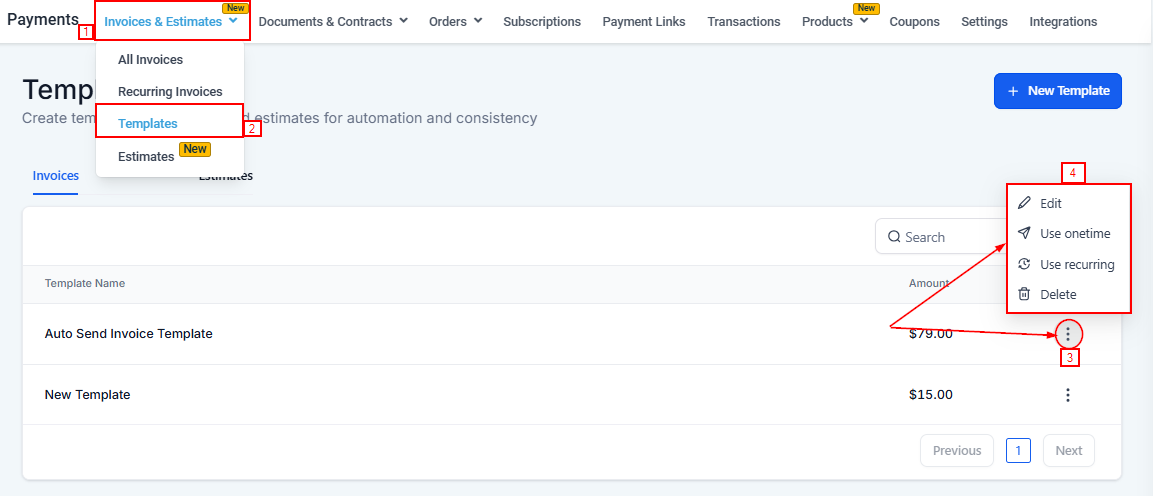Select page 1 in pagination

[x=1018, y=450]
